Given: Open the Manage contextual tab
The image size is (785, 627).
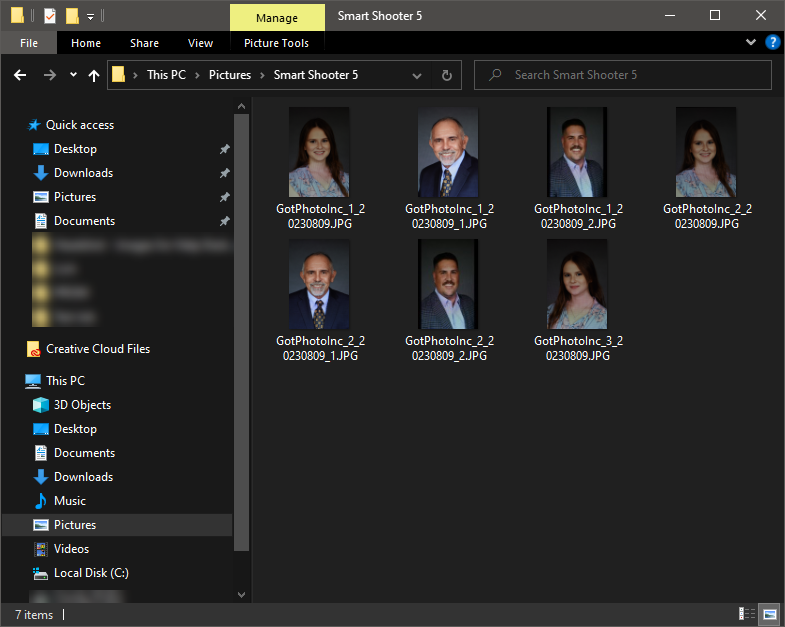Looking at the screenshot, I should (277, 18).
